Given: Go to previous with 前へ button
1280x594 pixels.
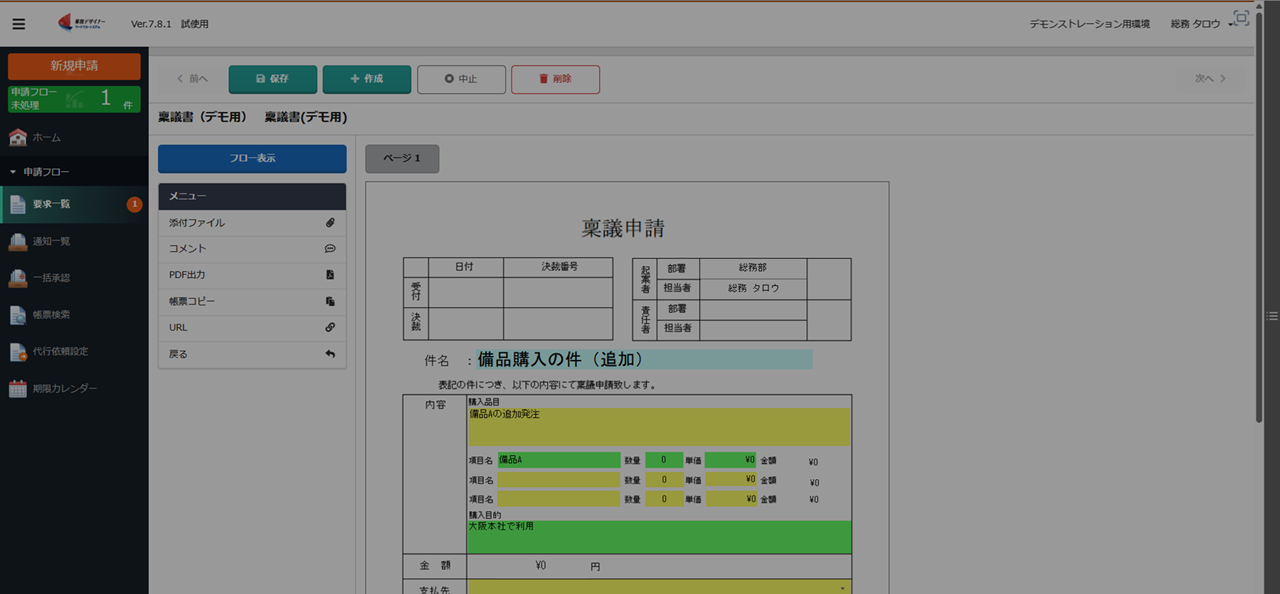Looking at the screenshot, I should (x=192, y=79).
